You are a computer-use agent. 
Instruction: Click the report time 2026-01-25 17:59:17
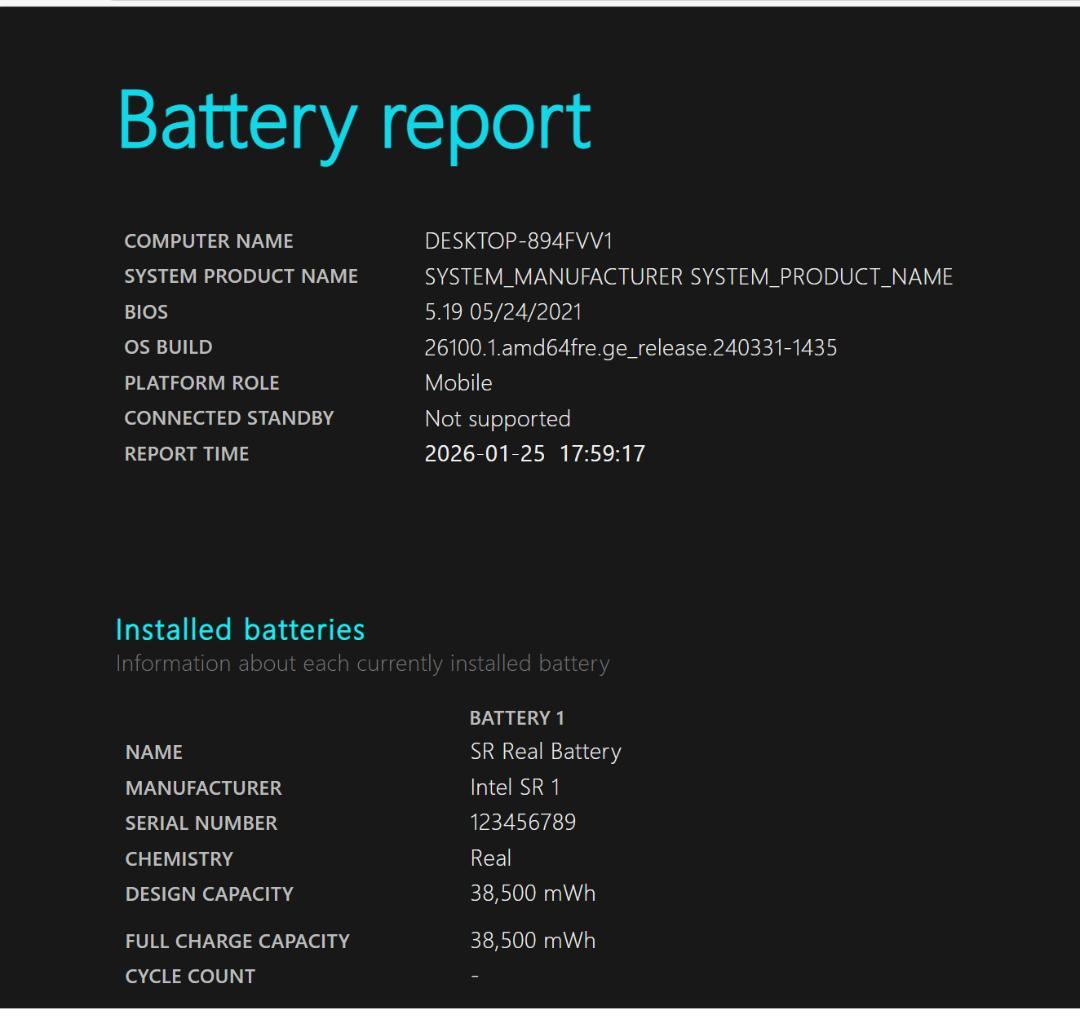tap(534, 454)
